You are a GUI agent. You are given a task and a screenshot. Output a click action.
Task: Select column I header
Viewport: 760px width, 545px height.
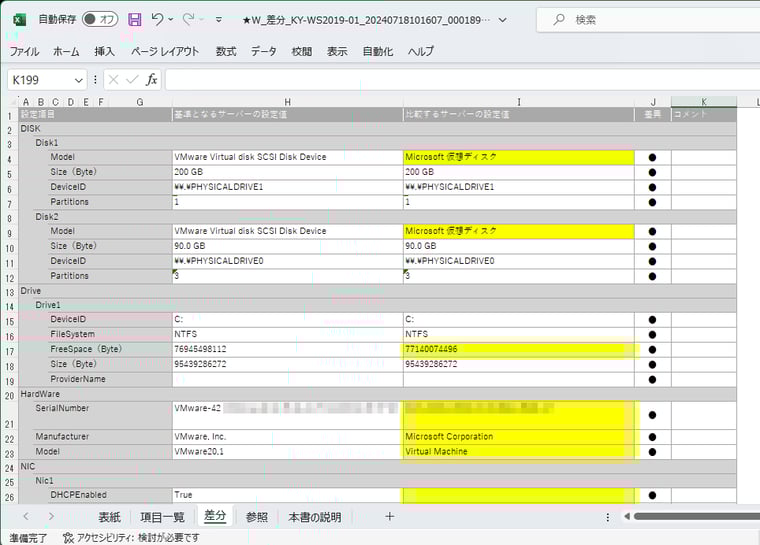tap(519, 102)
